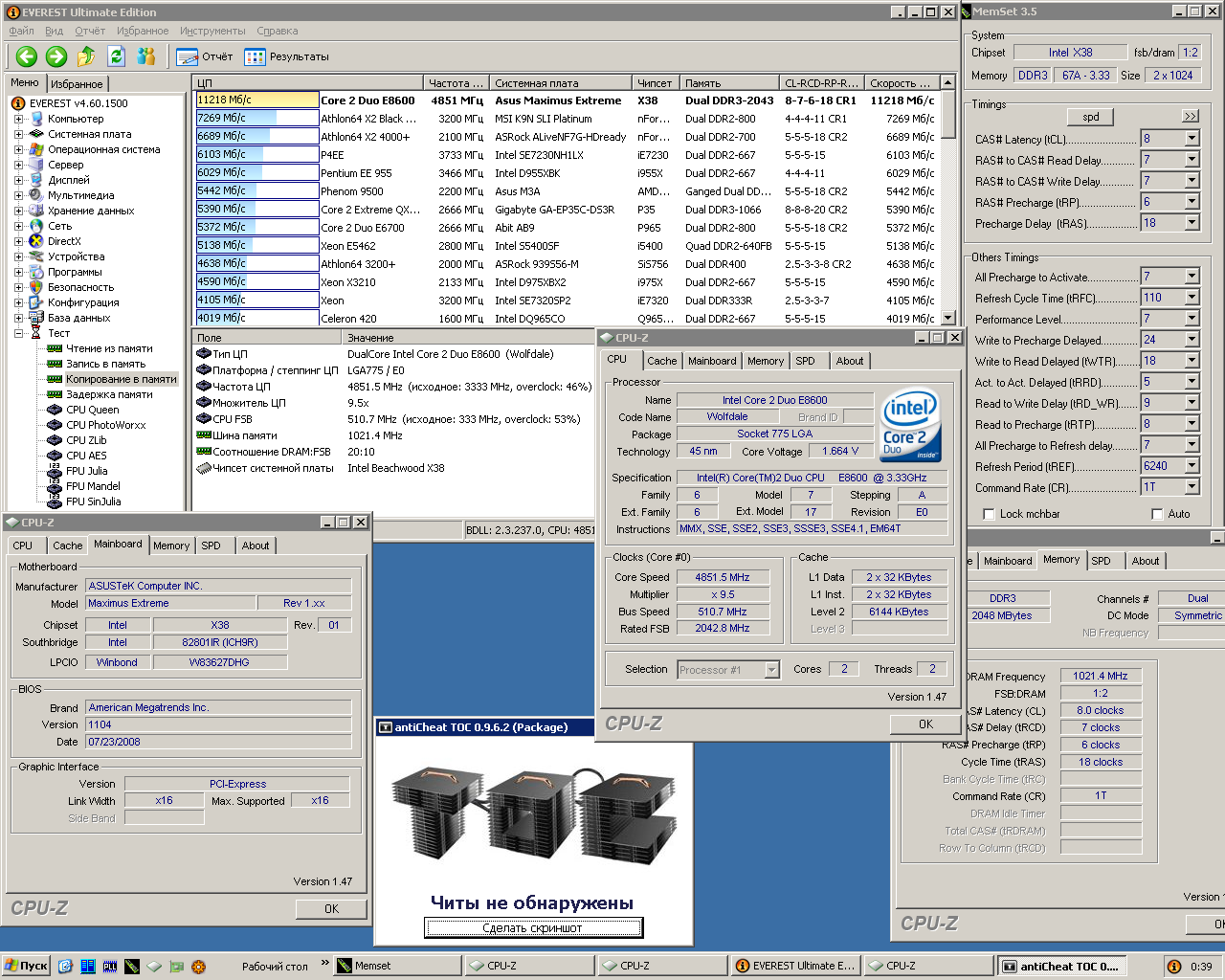The image size is (1225, 980).
Task: Open the Refresh Period (tREF) dropdown
Action: click(x=1192, y=466)
